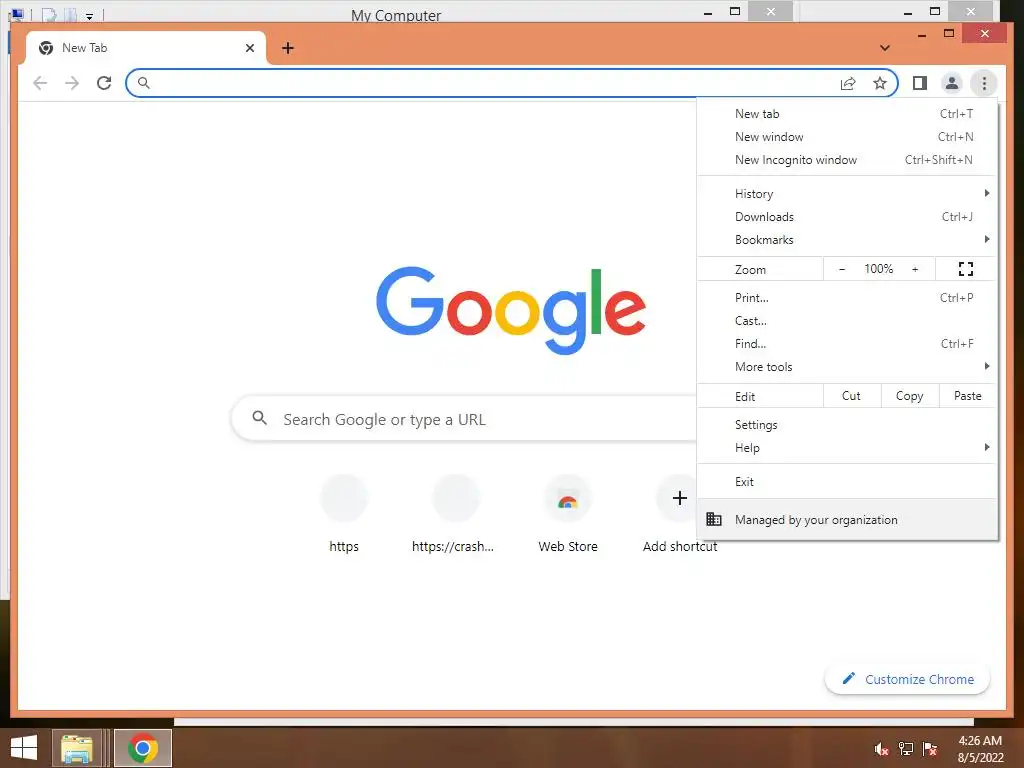This screenshot has width=1024, height=768.
Task: Click the 100% zoom value
Action: pos(878,269)
